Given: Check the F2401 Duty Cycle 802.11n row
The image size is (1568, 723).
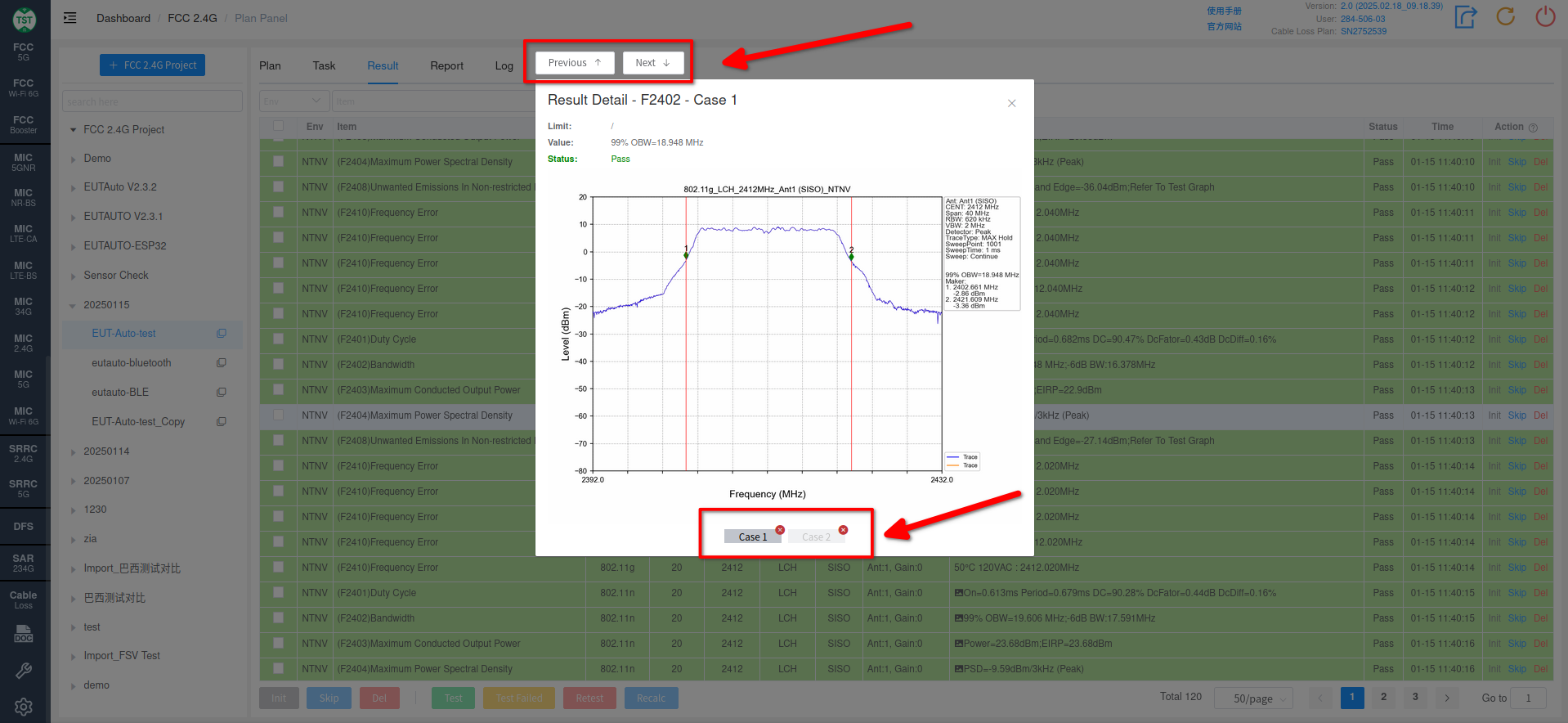Looking at the screenshot, I should point(279,593).
